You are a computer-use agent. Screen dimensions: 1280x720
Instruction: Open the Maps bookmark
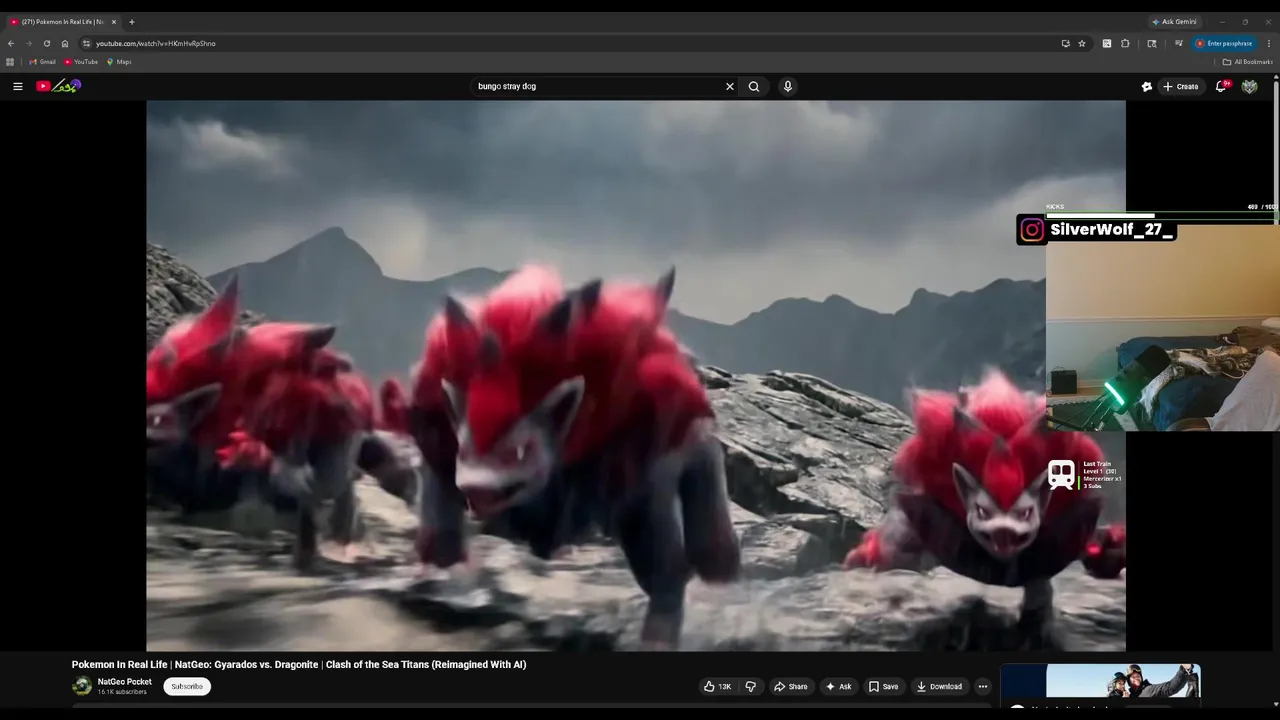119,62
